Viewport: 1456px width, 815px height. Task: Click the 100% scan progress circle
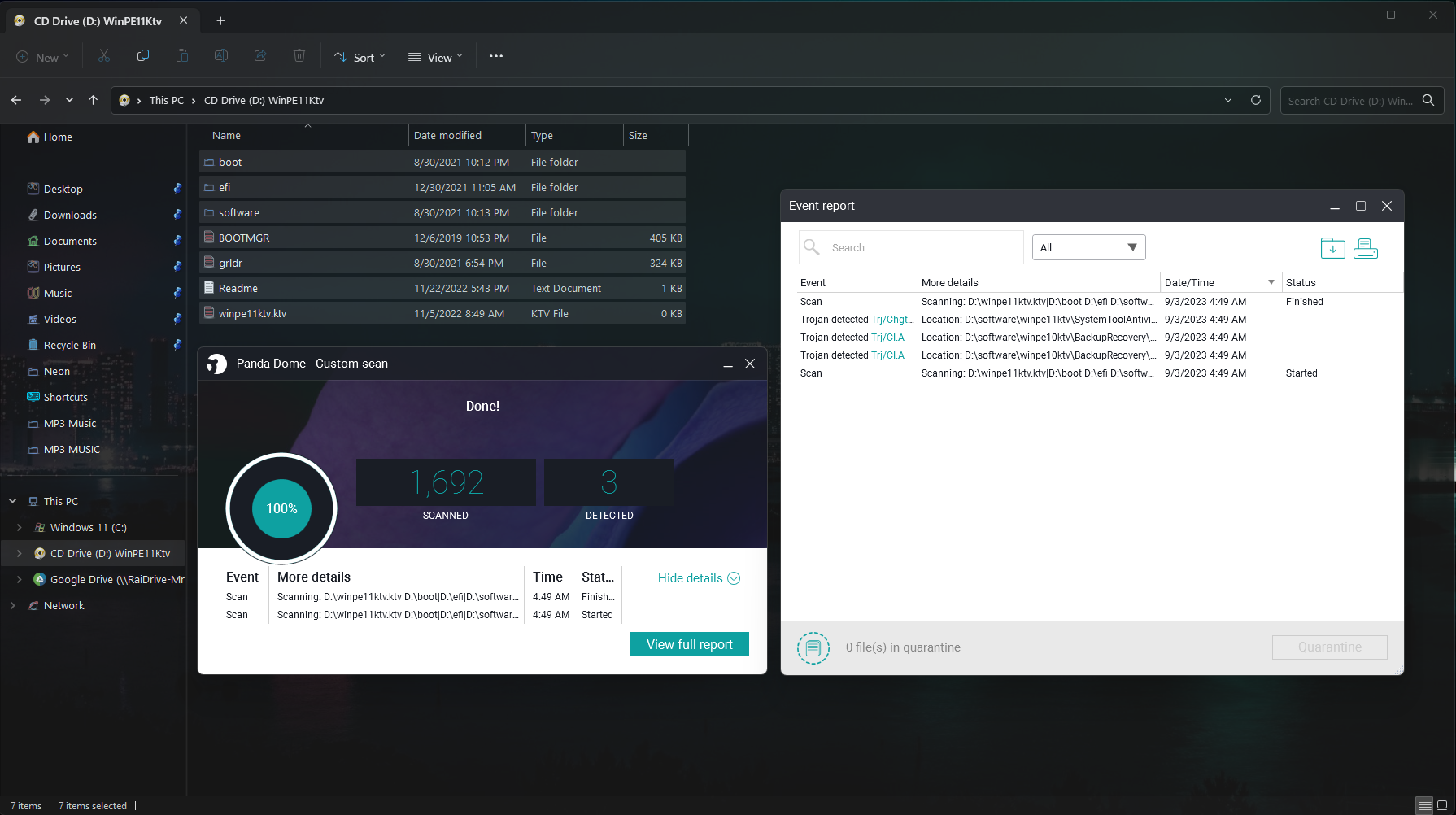(281, 508)
